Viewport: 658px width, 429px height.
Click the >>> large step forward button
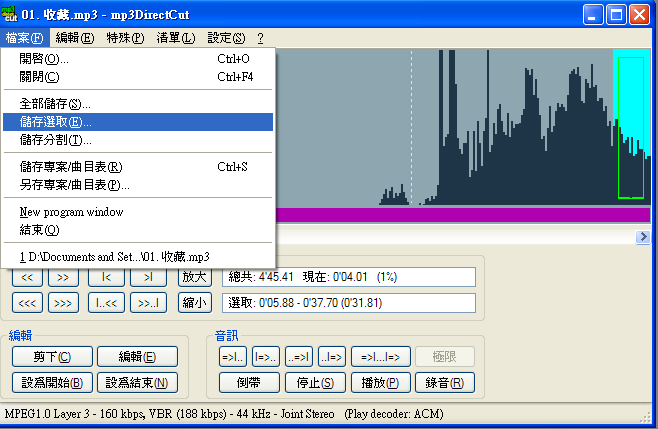click(x=63, y=302)
